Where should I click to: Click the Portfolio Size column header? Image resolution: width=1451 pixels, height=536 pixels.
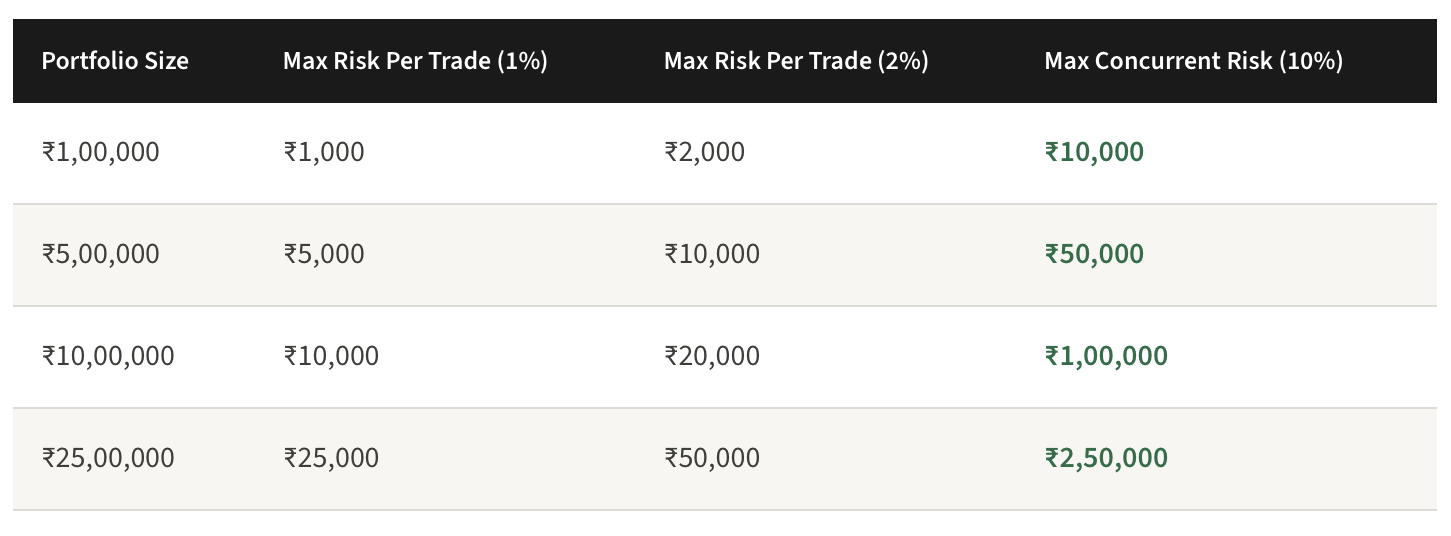click(115, 61)
